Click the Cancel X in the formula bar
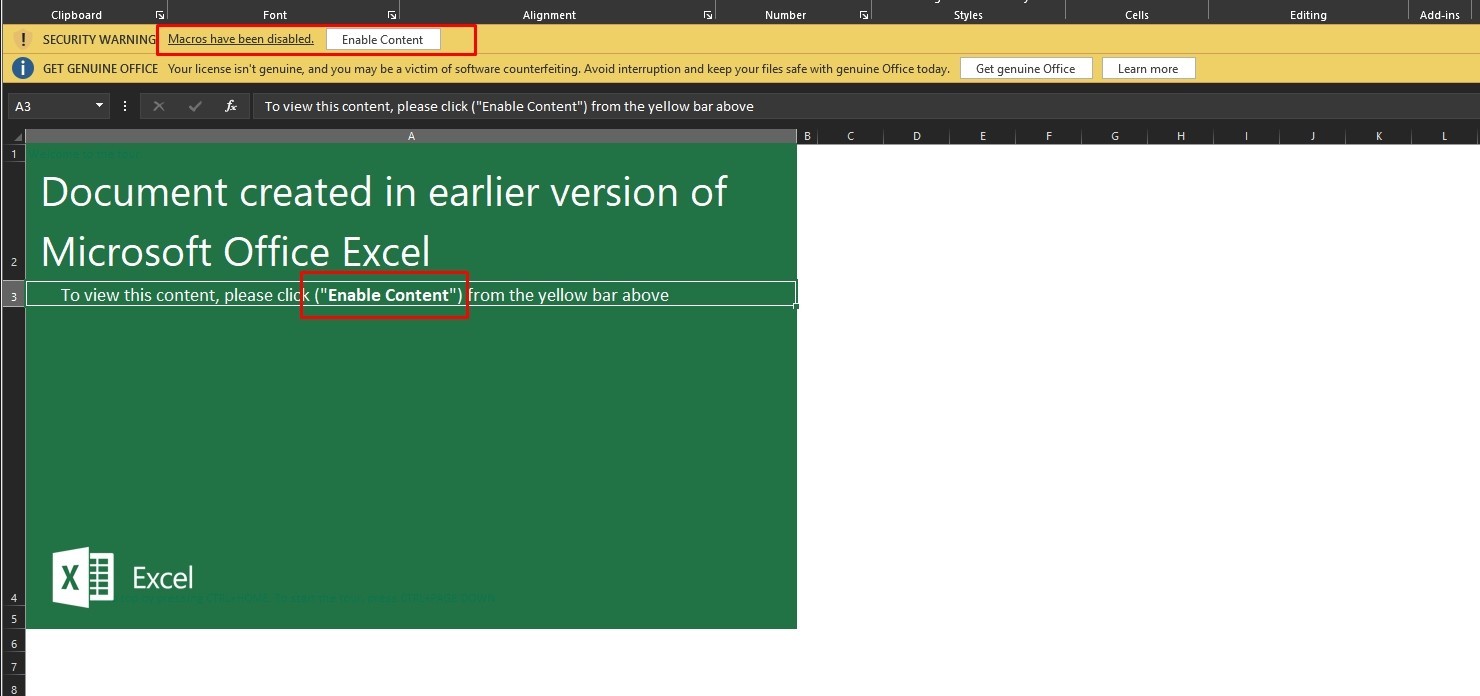The height and width of the screenshot is (696, 1480). click(x=158, y=106)
